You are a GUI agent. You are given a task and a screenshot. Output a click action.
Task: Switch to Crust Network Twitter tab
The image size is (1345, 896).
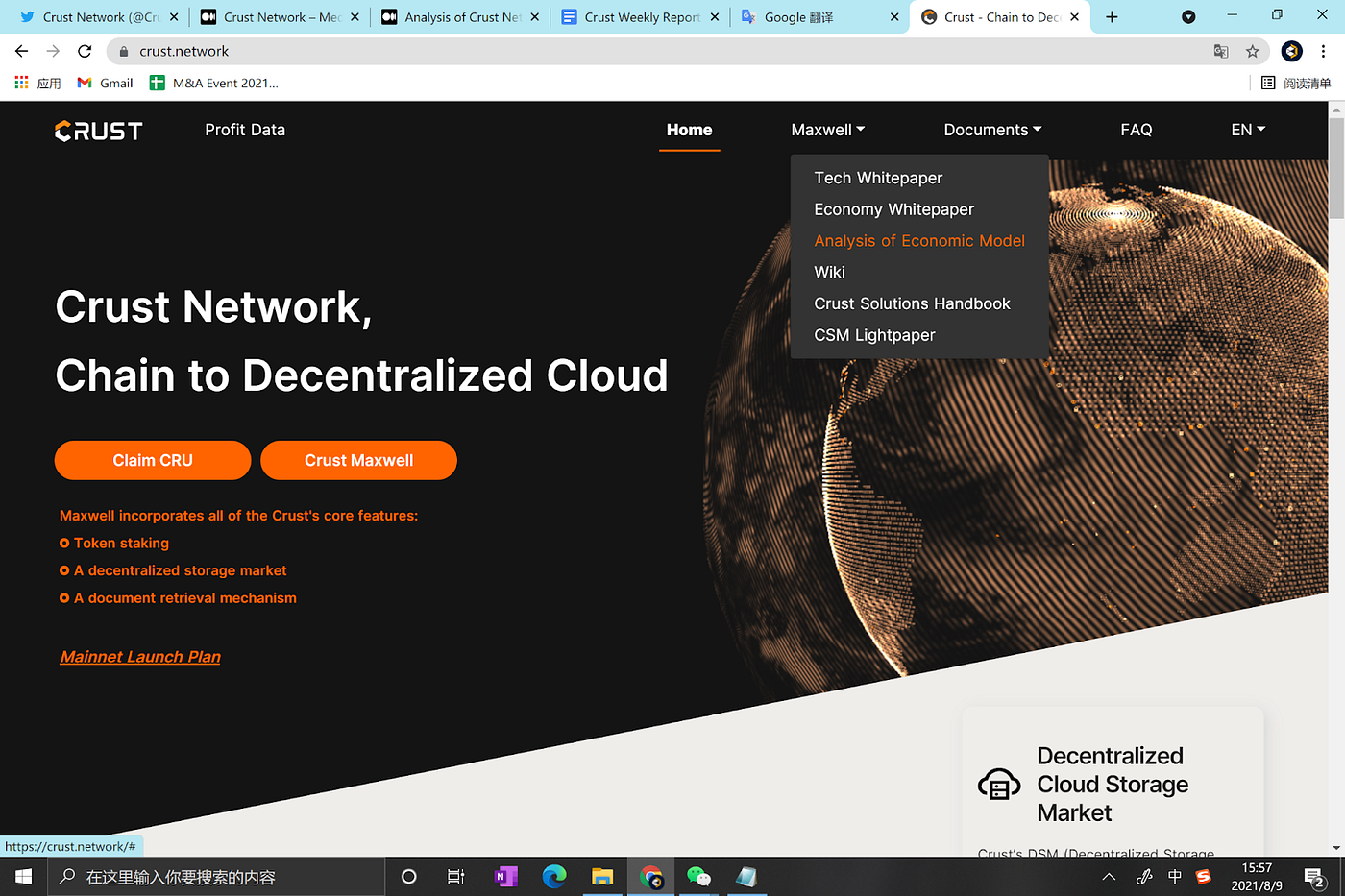99,17
